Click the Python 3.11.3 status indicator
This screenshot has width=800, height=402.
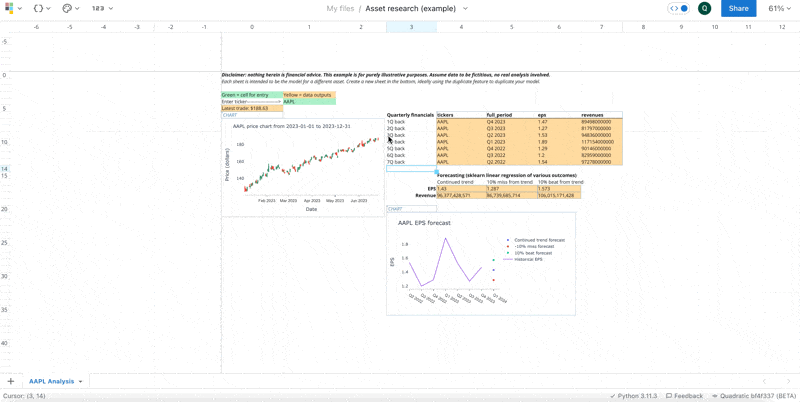[x=634, y=396]
